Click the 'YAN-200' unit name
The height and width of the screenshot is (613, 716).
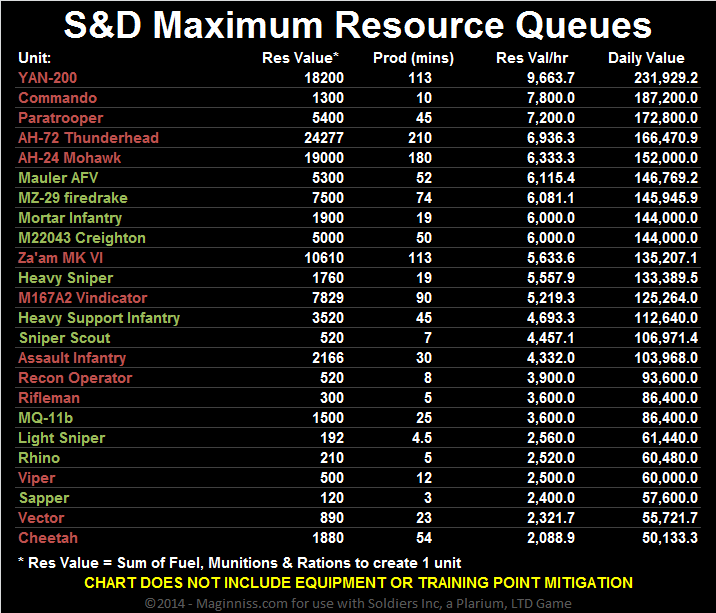tap(47, 78)
